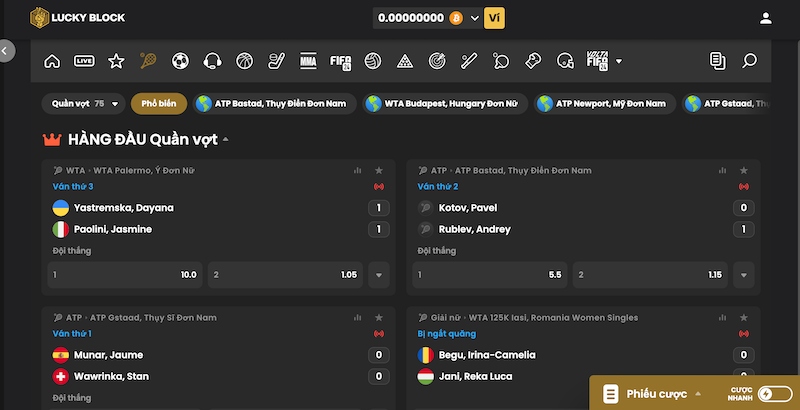Select the darts target icon

437,61
